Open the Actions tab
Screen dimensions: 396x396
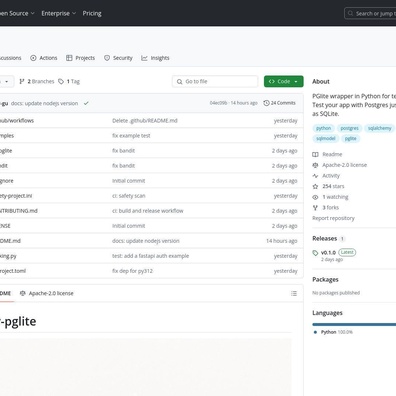pos(44,58)
